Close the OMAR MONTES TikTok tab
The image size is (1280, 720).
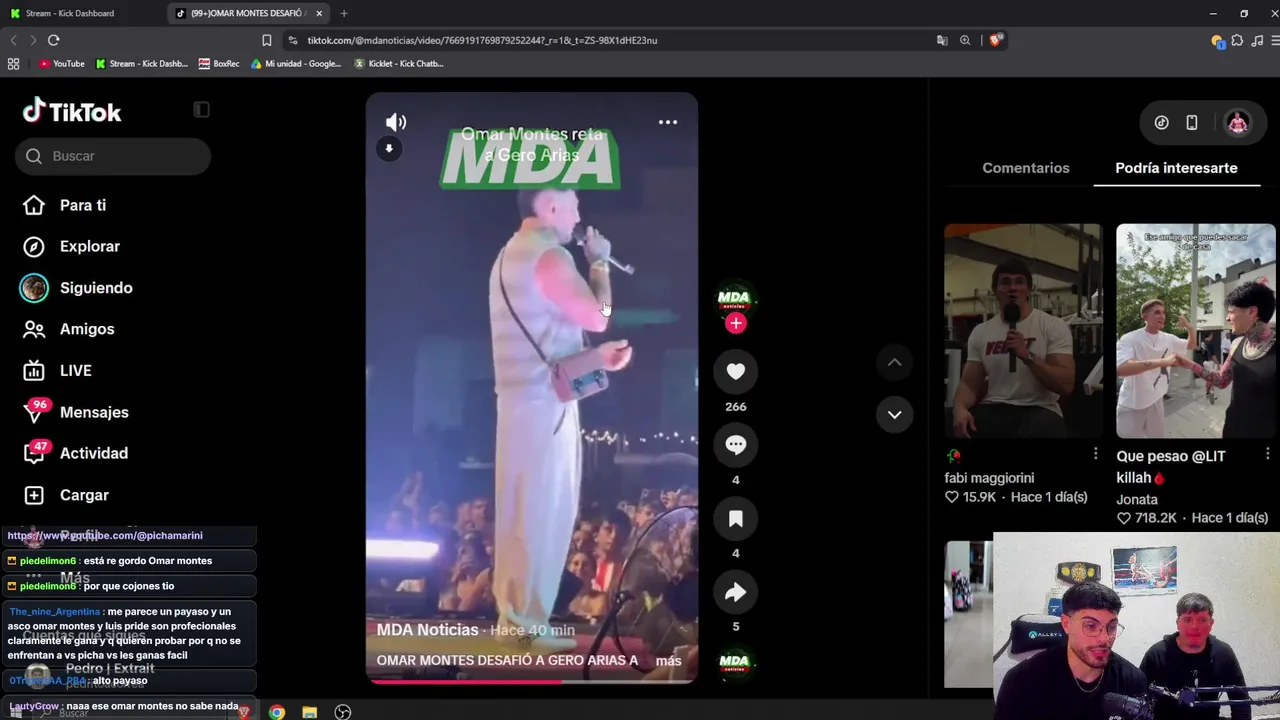319,13
